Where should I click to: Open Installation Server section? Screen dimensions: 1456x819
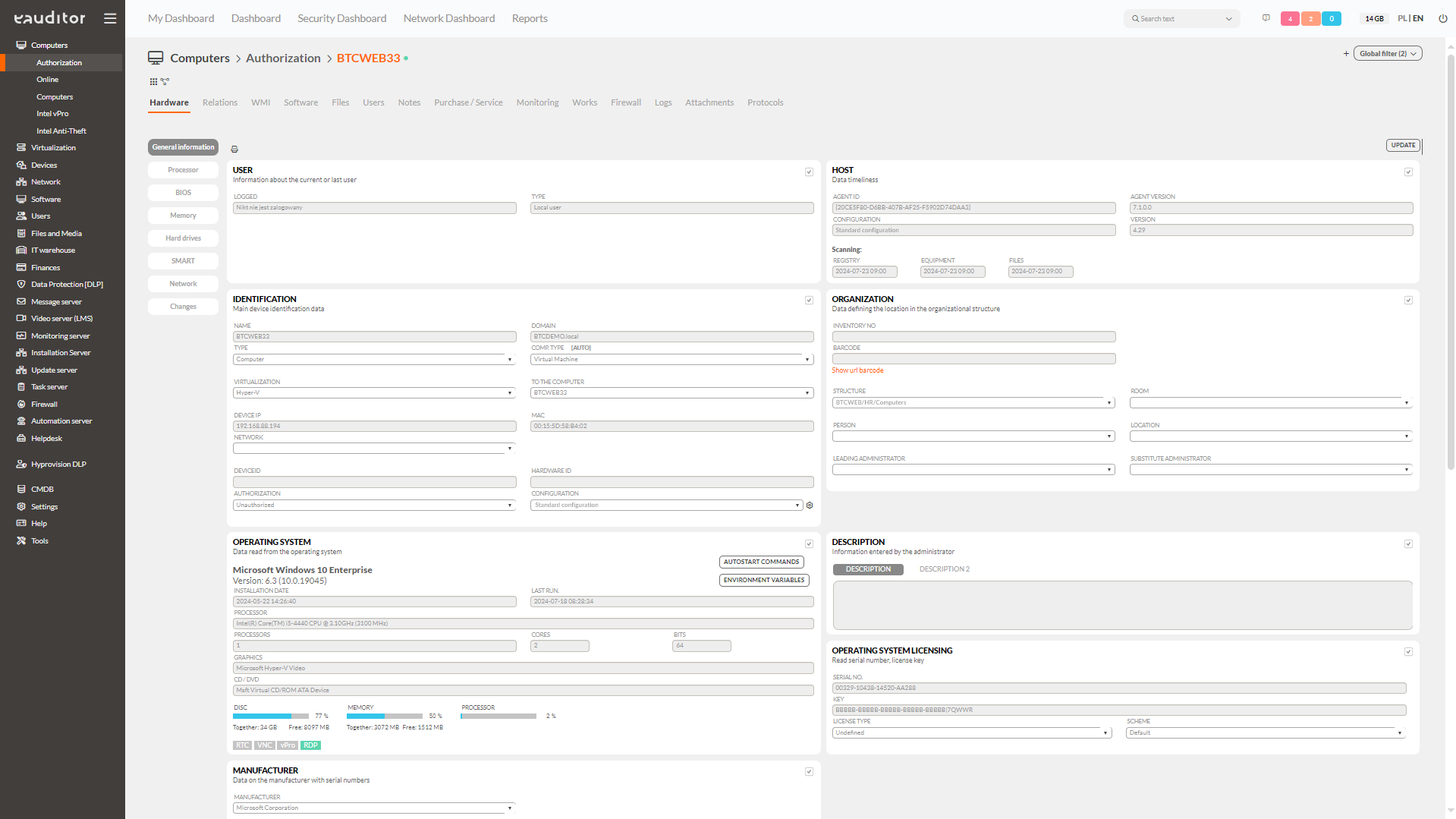pos(61,353)
